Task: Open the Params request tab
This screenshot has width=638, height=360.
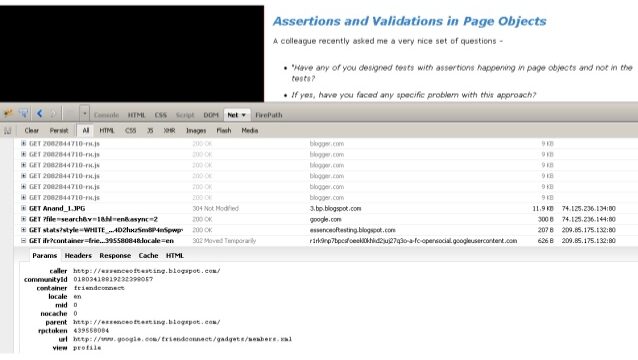Action: click(44, 255)
